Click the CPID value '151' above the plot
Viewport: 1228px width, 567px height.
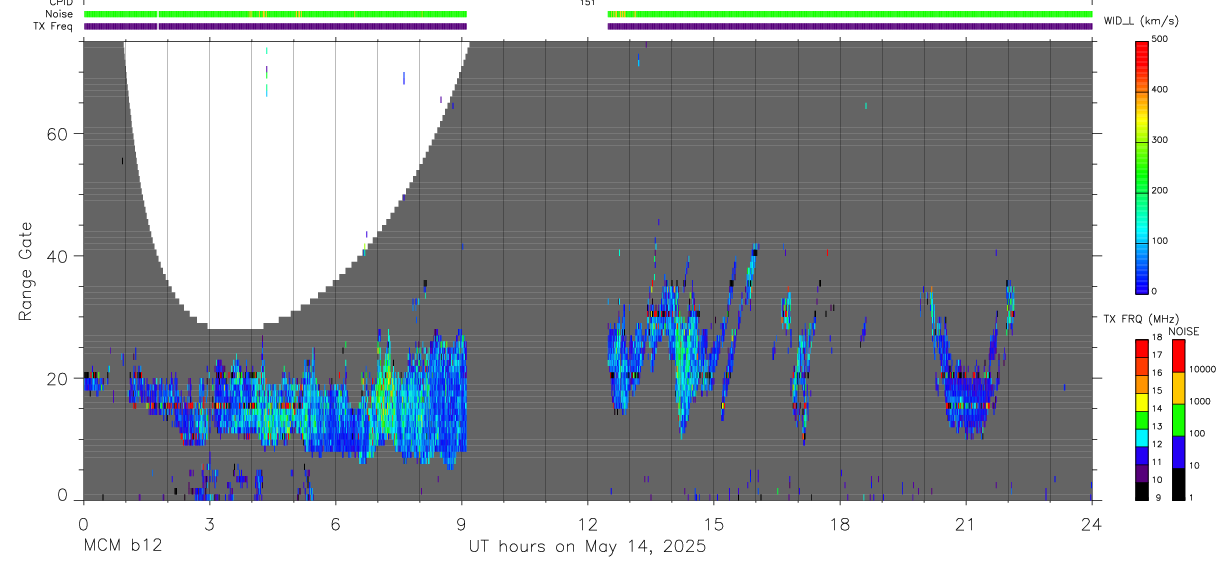click(x=587, y=3)
